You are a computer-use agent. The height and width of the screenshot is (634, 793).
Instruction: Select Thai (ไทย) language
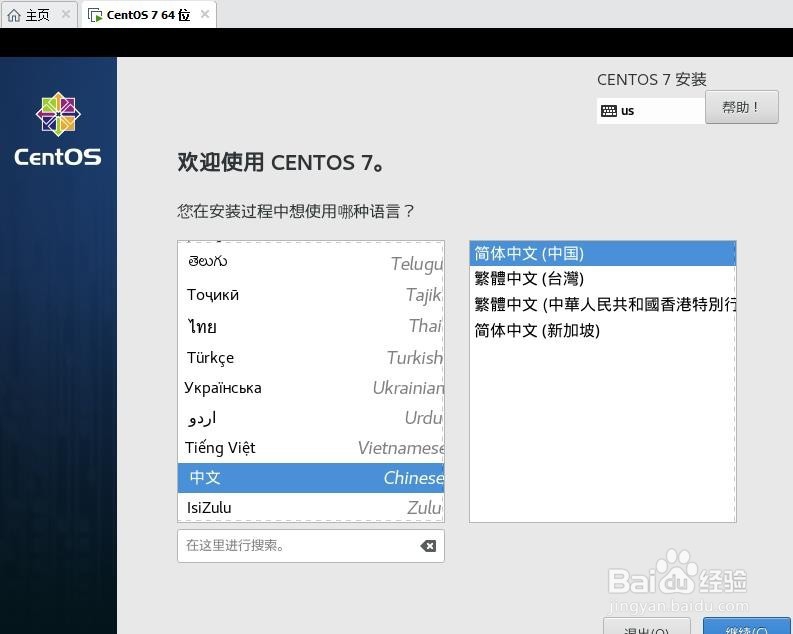pos(311,326)
